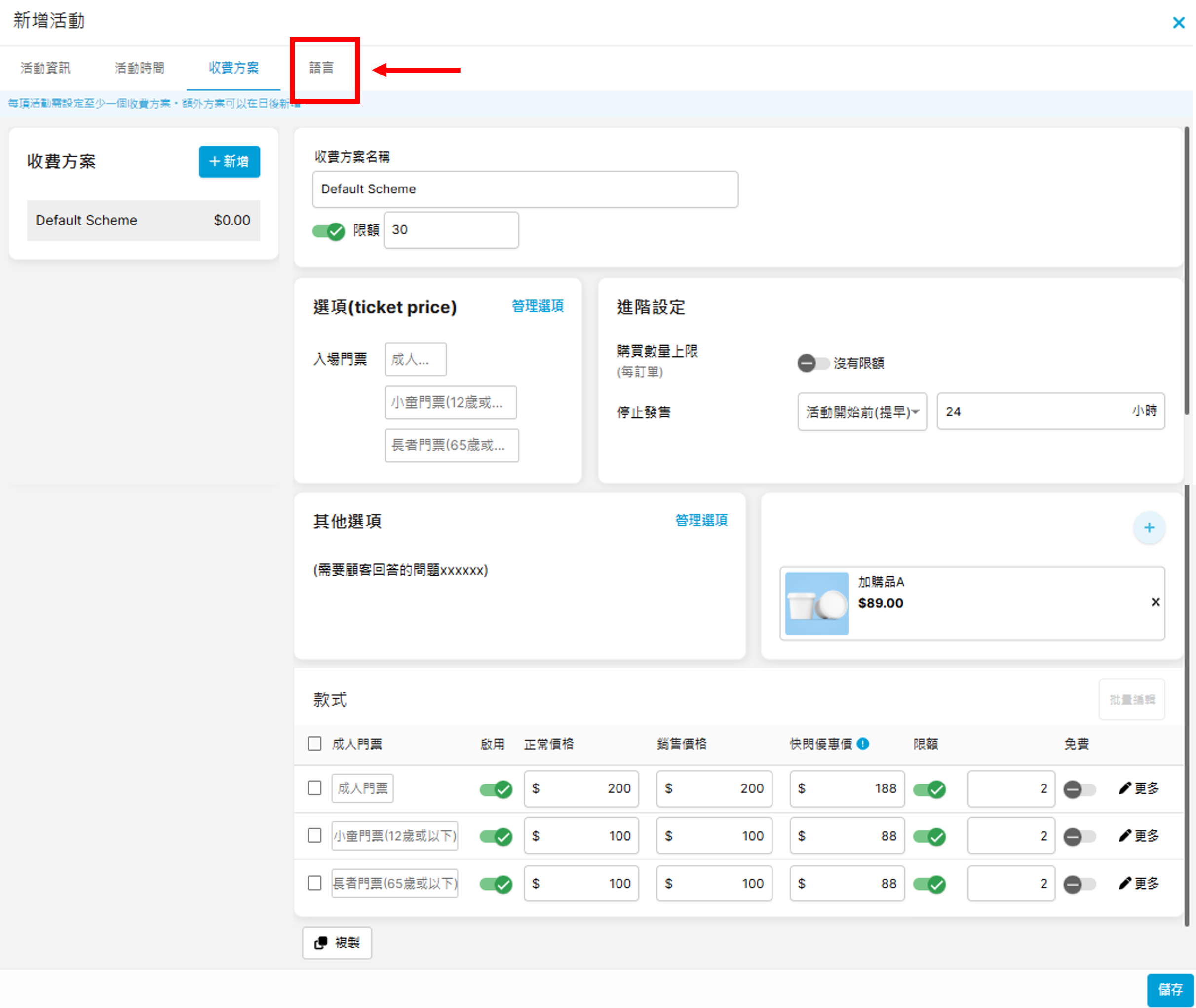
Task: Open the 活動開始前(提早) dropdown
Action: coord(861,411)
